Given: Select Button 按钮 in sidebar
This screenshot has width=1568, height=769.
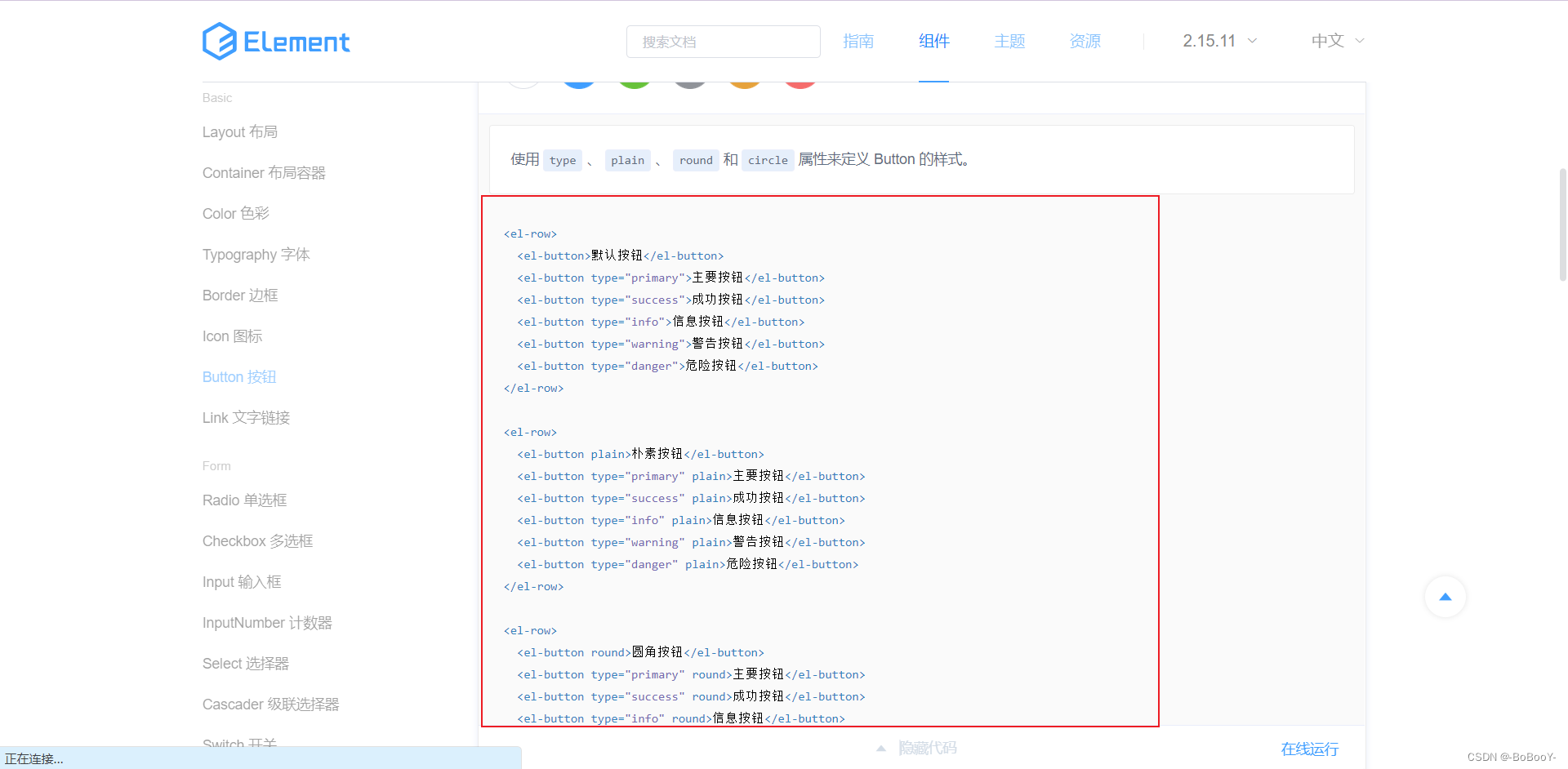Looking at the screenshot, I should pos(239,377).
